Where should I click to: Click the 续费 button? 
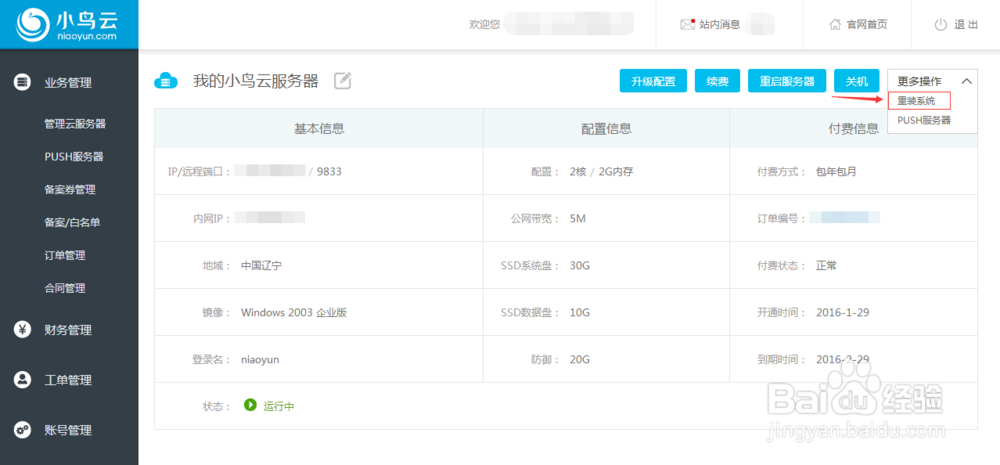717,81
